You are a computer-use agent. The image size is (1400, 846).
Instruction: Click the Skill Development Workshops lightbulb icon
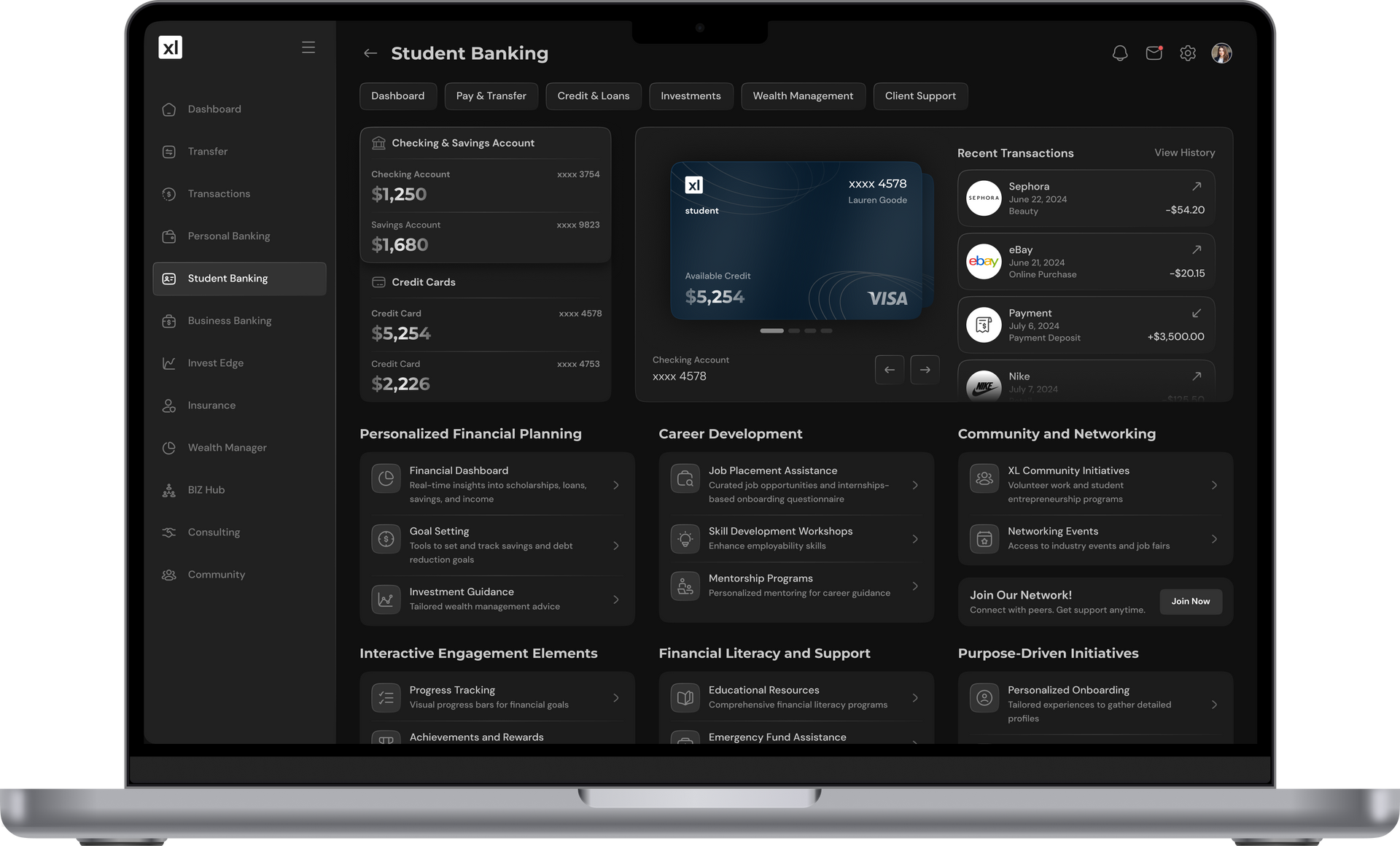click(x=685, y=539)
